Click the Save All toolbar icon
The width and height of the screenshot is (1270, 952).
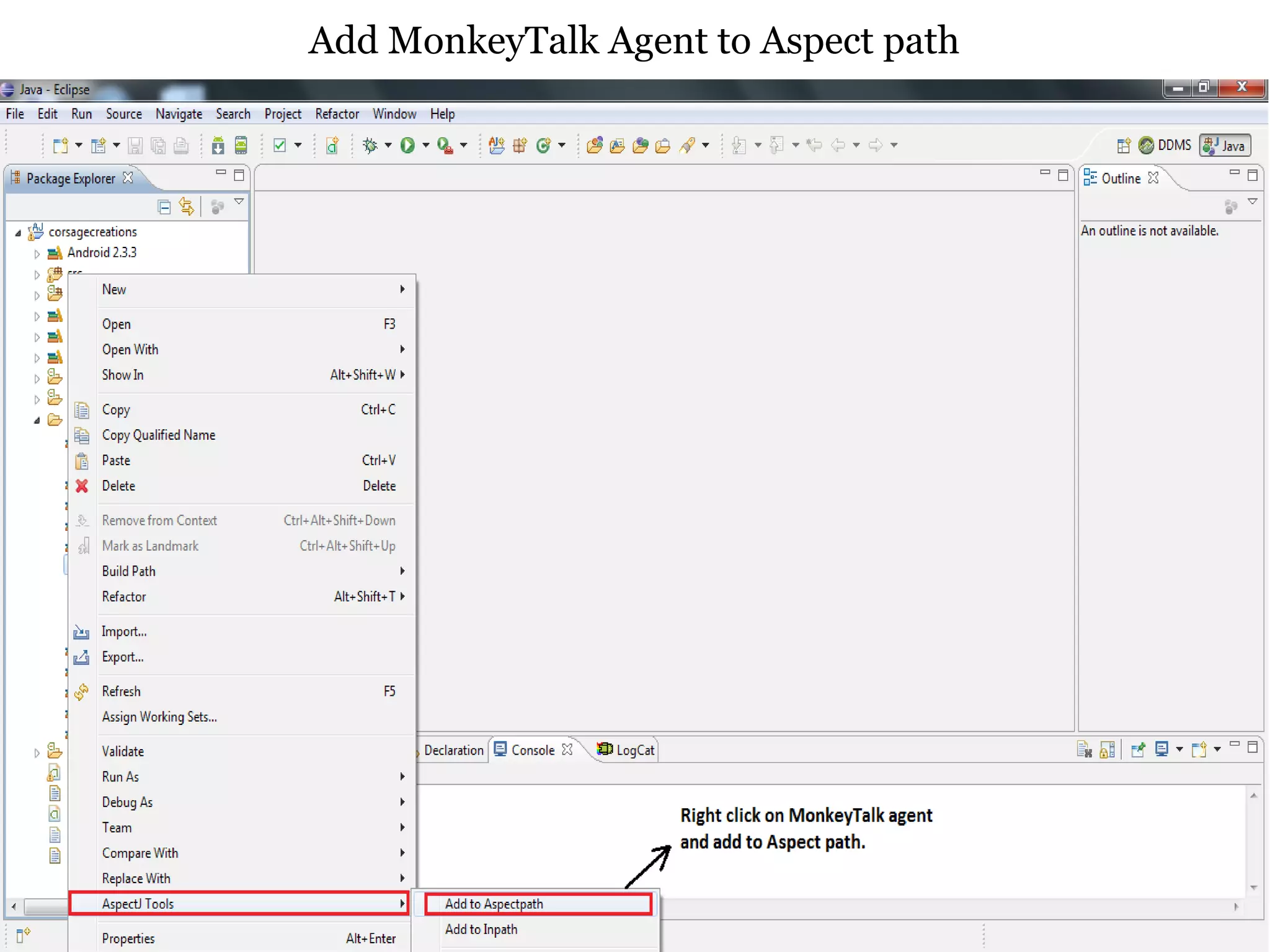click(159, 146)
